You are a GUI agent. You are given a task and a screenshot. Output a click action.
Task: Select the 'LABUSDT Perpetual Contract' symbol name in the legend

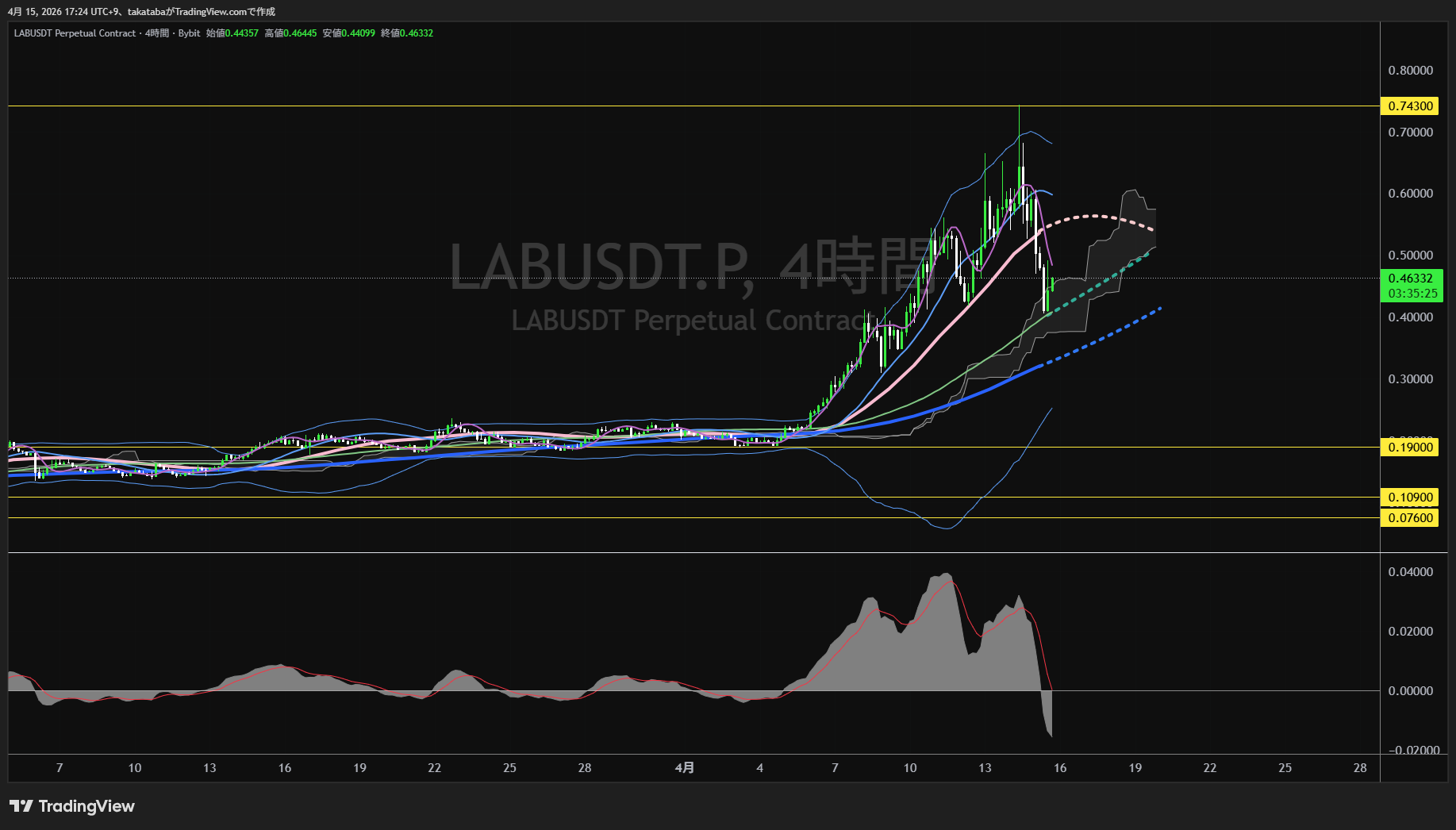tap(75, 33)
